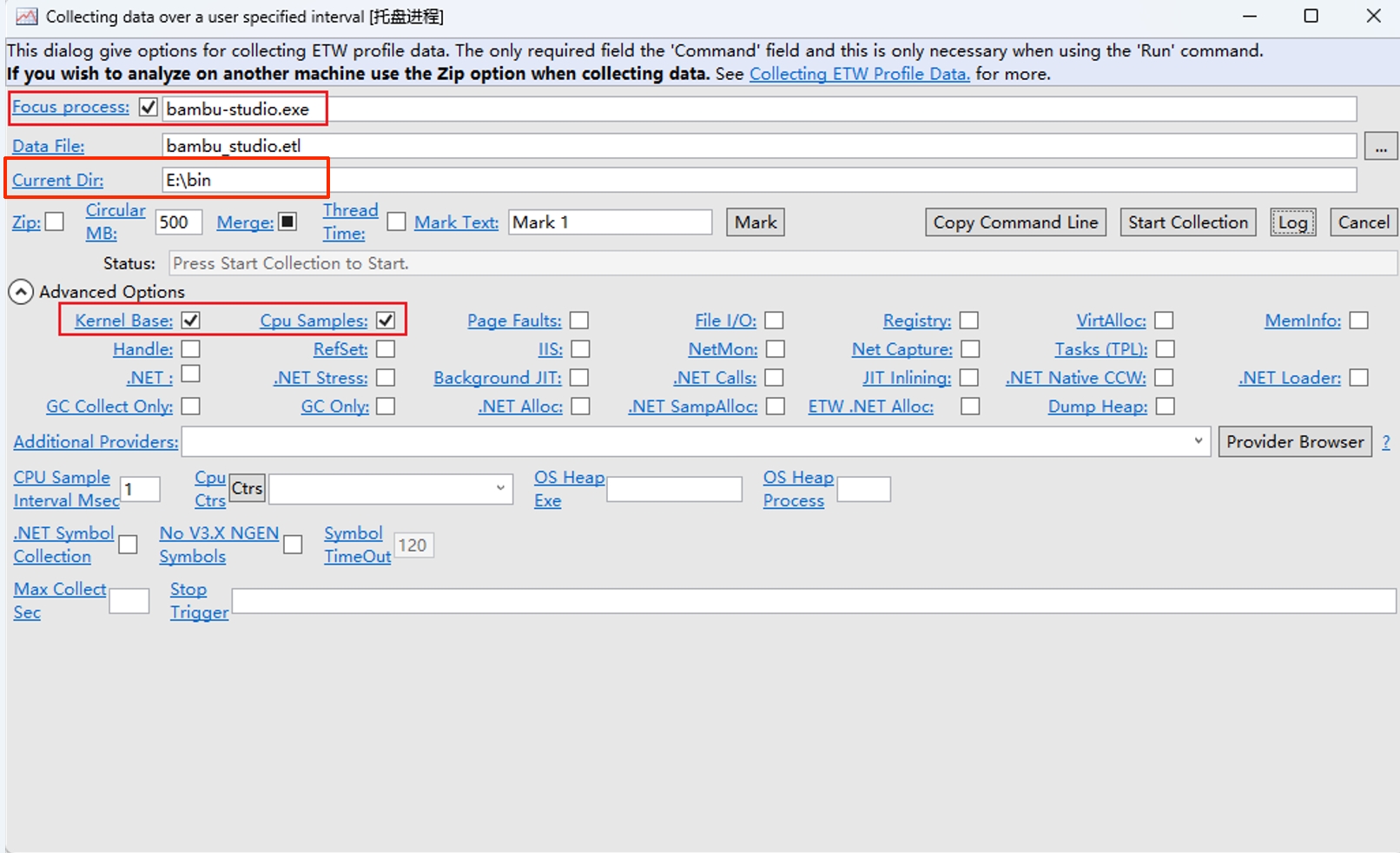Enable the Zip checkbox

point(55,222)
